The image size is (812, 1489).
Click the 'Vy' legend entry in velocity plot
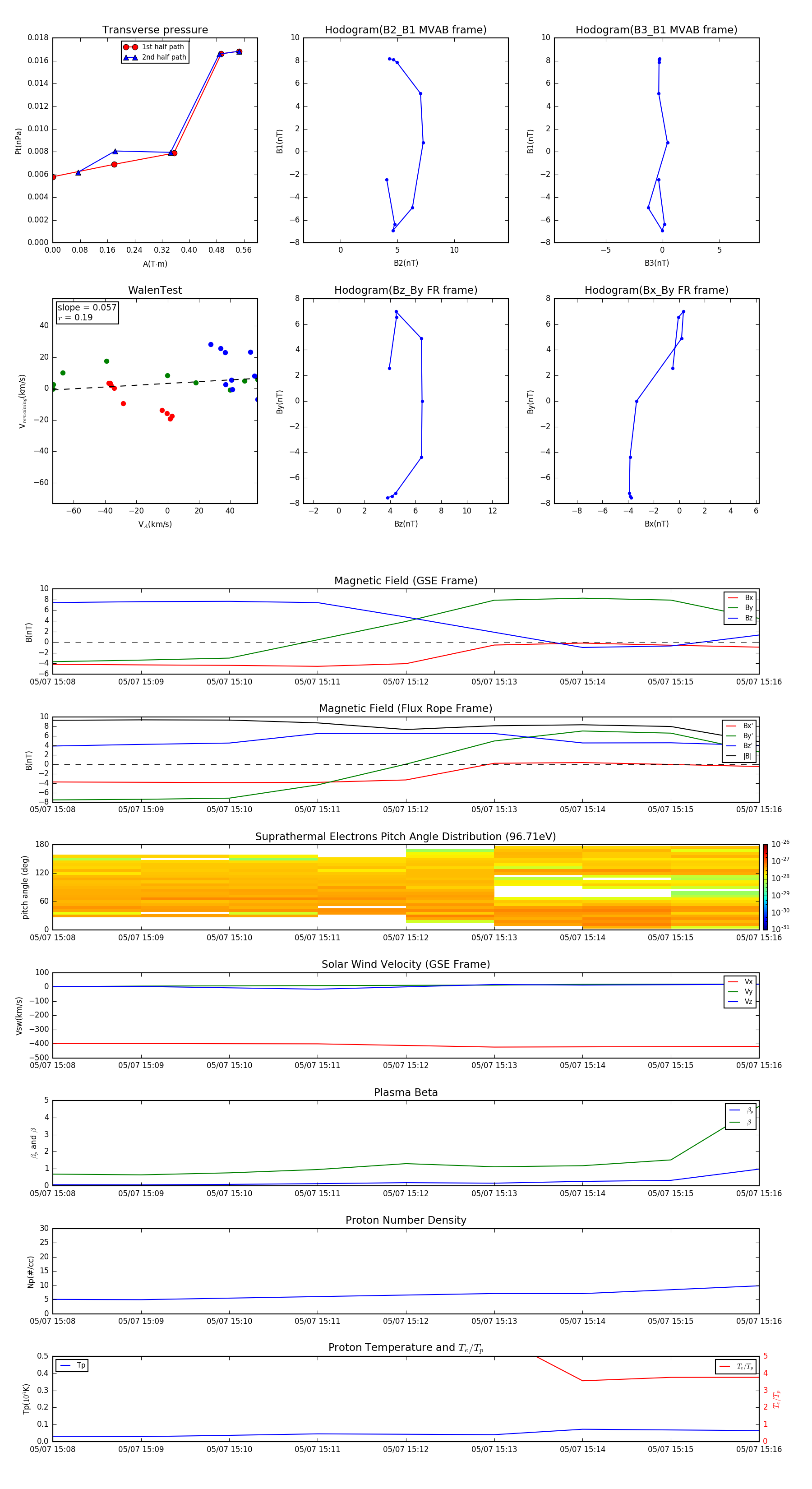click(x=740, y=991)
